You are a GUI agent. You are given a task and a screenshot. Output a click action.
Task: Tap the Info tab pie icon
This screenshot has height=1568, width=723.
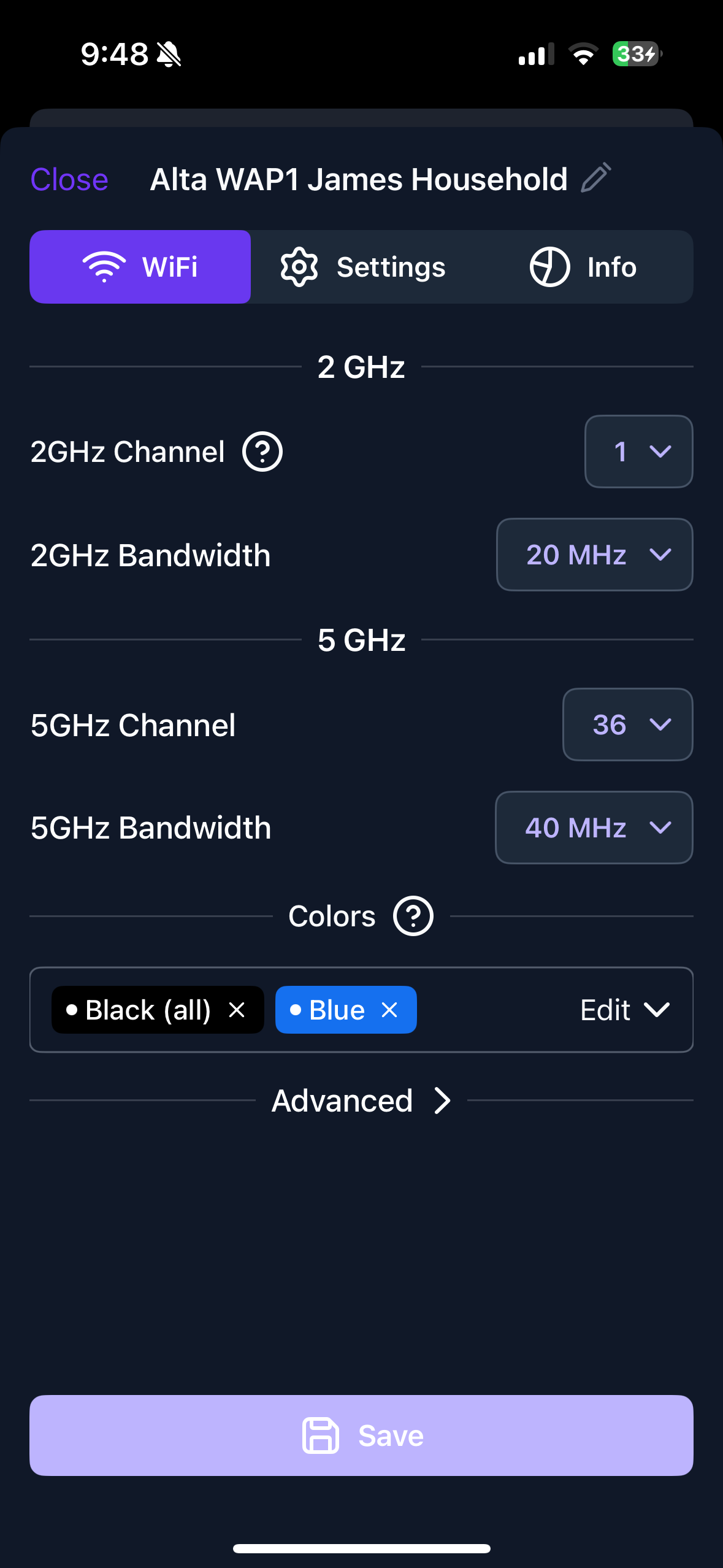pos(549,267)
